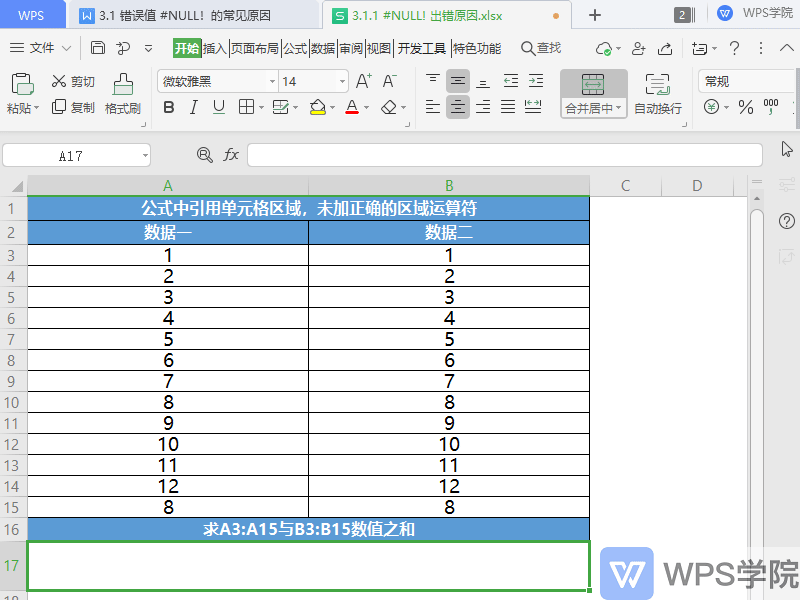This screenshot has width=800, height=600.
Task: Switch to the 数据 Data tab
Action: tap(323, 48)
